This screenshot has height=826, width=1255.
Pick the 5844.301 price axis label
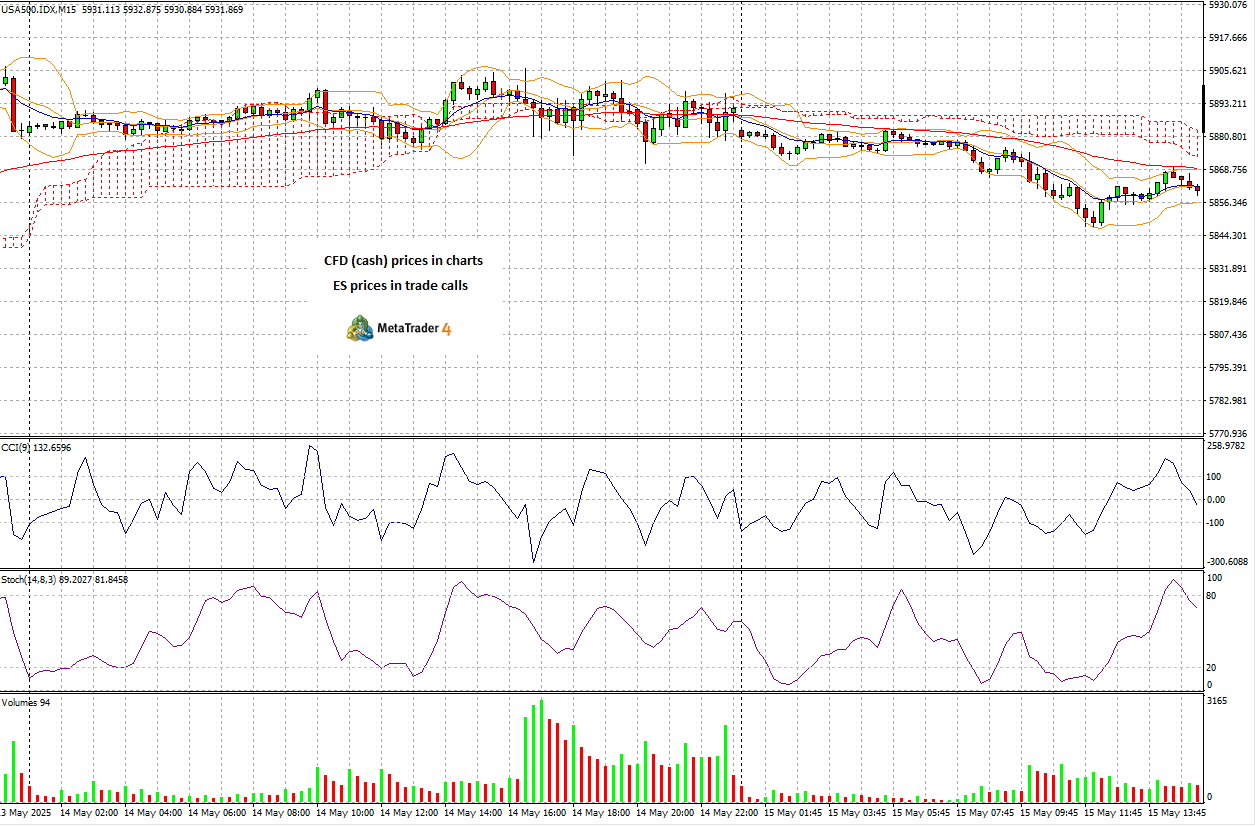point(1226,236)
